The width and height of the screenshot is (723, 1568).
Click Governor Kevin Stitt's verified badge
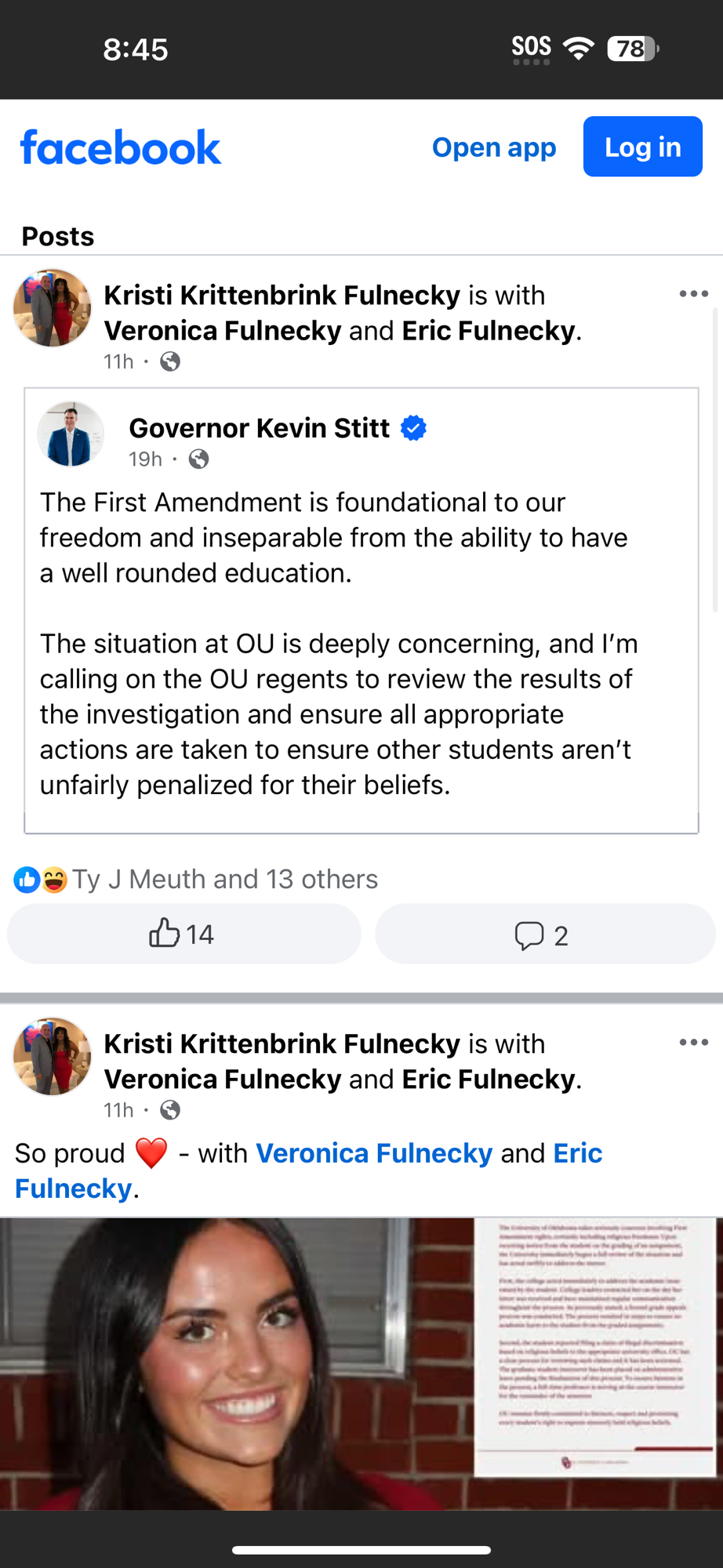(x=413, y=428)
